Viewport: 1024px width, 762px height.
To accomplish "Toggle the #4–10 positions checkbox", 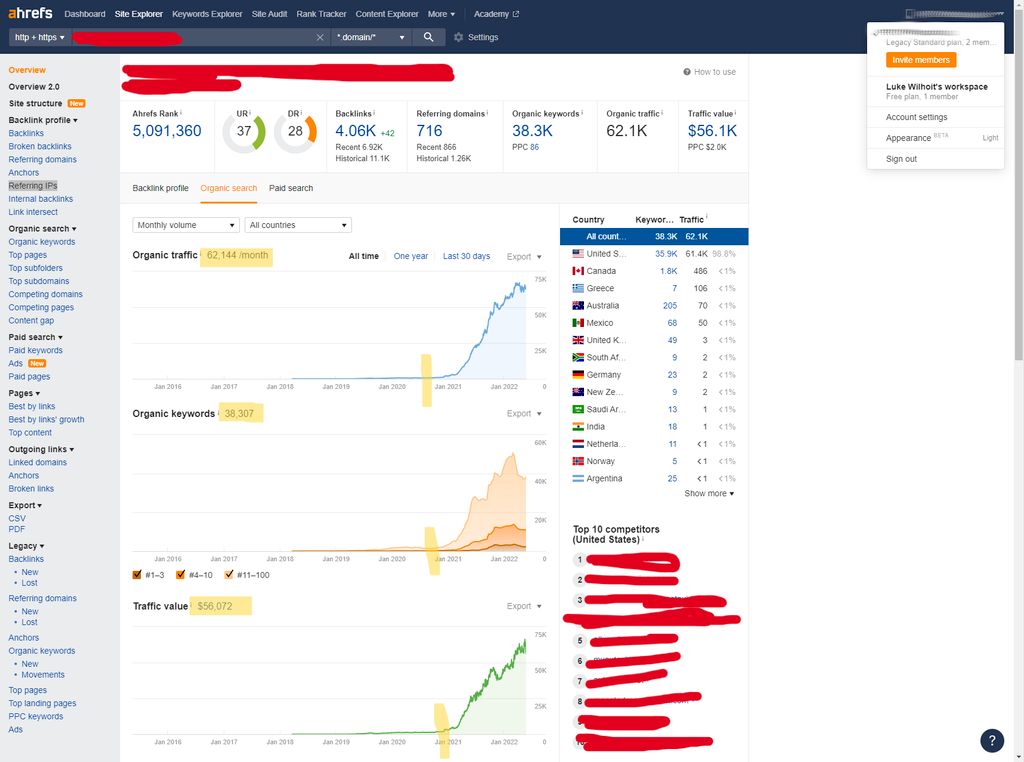I will coord(180,575).
